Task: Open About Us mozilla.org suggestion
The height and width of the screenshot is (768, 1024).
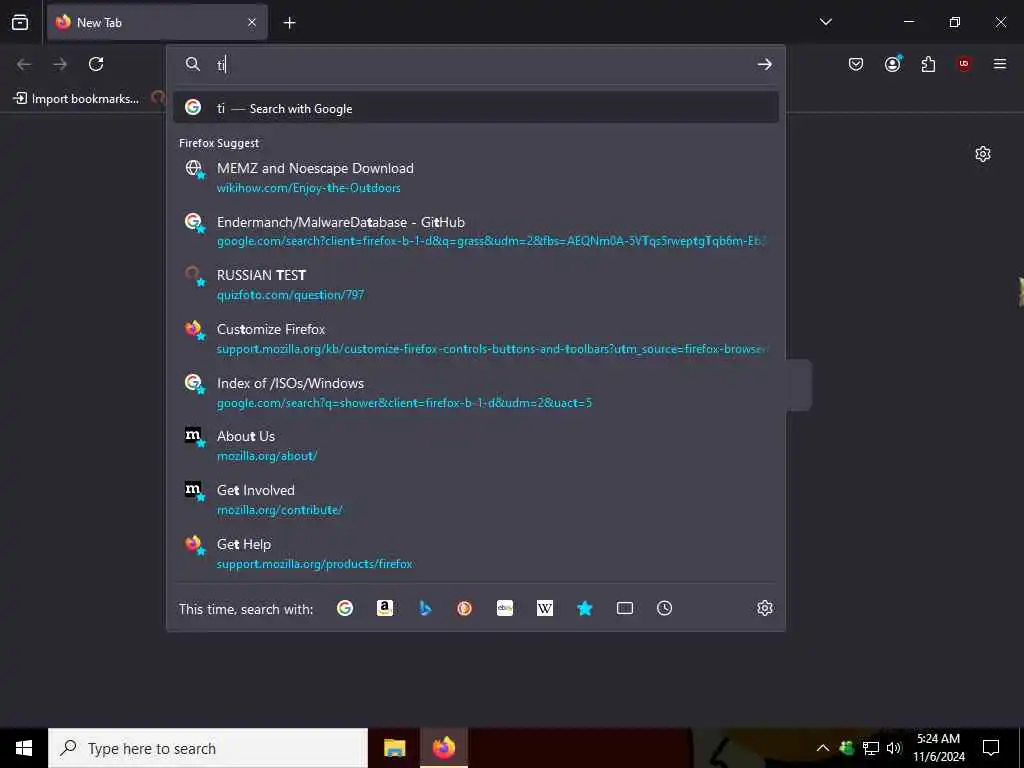Action: [x=475, y=445]
